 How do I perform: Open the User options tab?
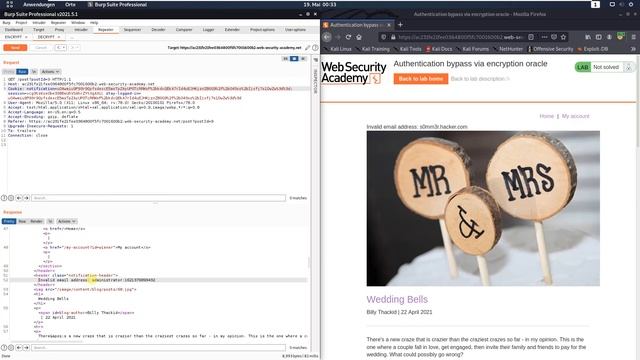pyautogui.click(x=296, y=30)
